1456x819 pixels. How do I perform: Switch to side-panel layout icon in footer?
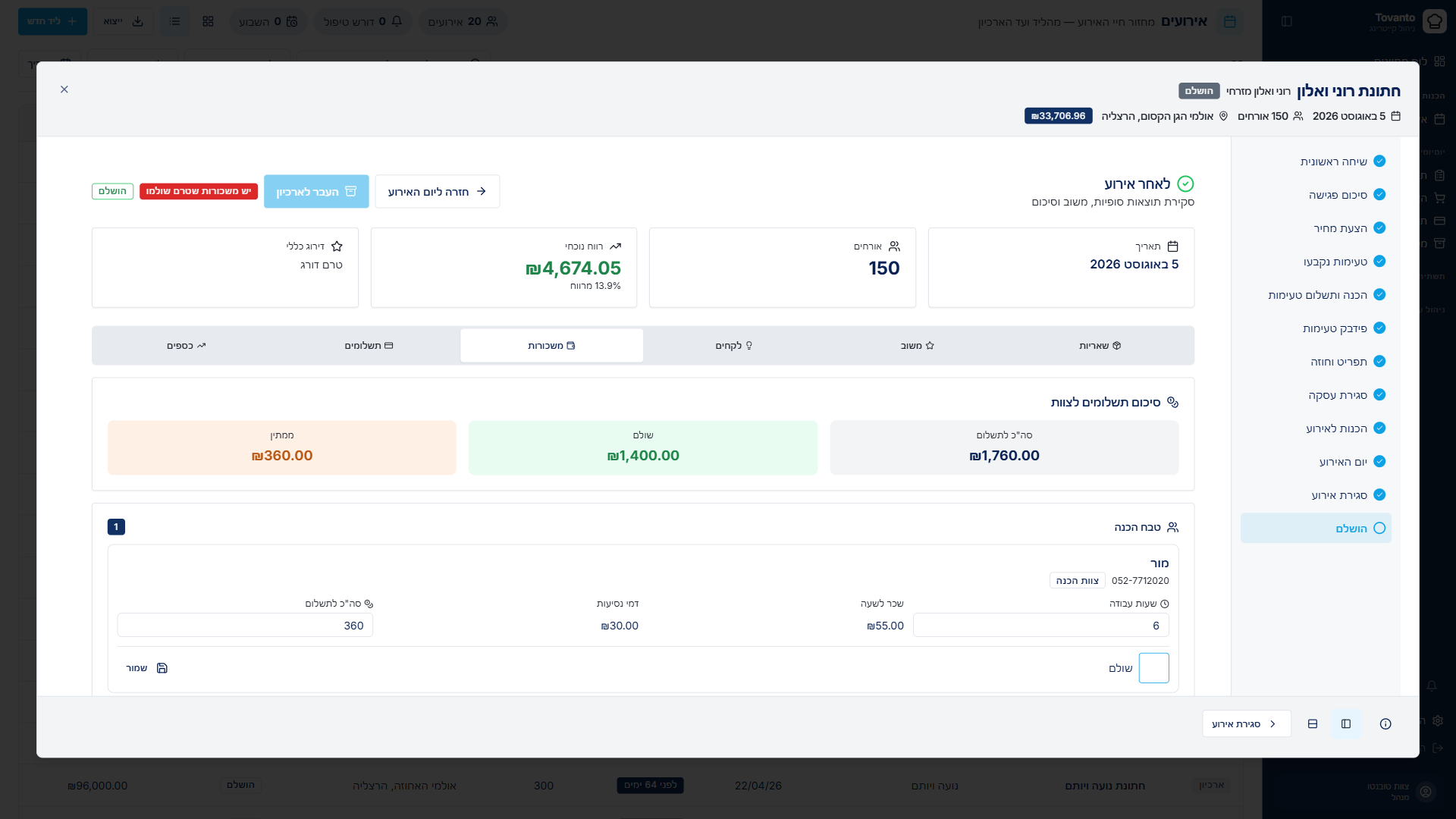[1346, 724]
